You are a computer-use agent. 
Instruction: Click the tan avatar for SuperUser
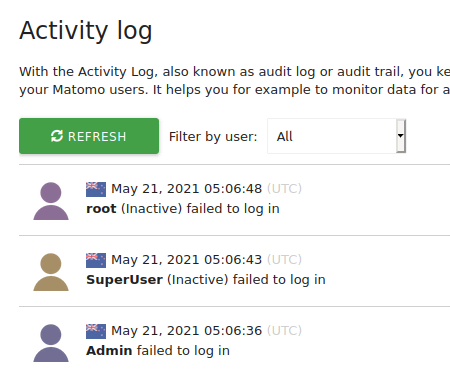click(x=51, y=272)
